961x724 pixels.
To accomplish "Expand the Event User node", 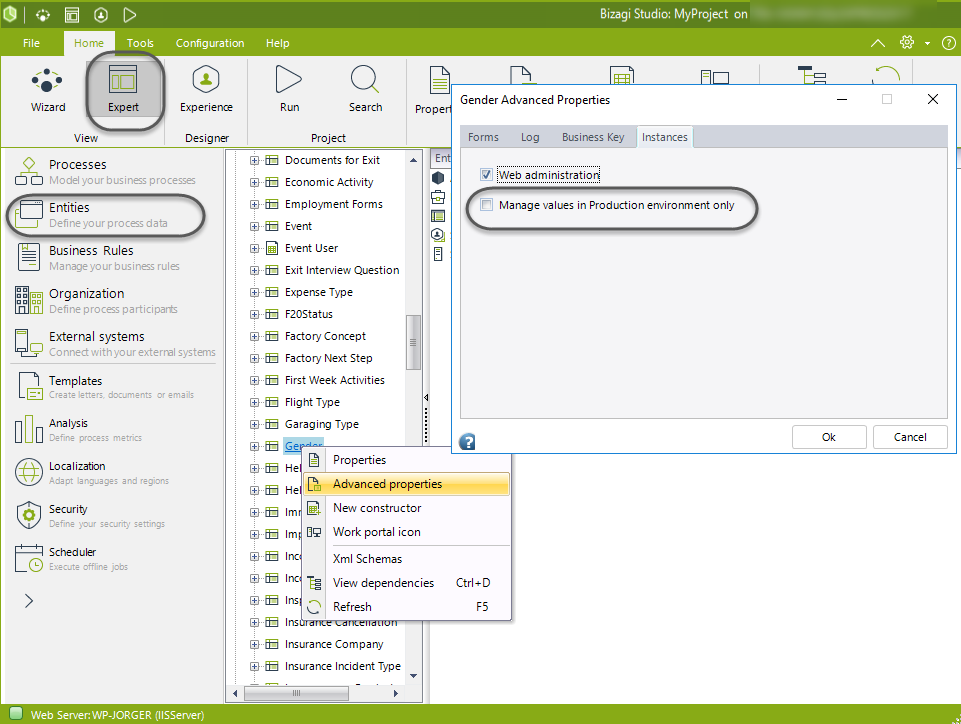I will (x=254, y=249).
